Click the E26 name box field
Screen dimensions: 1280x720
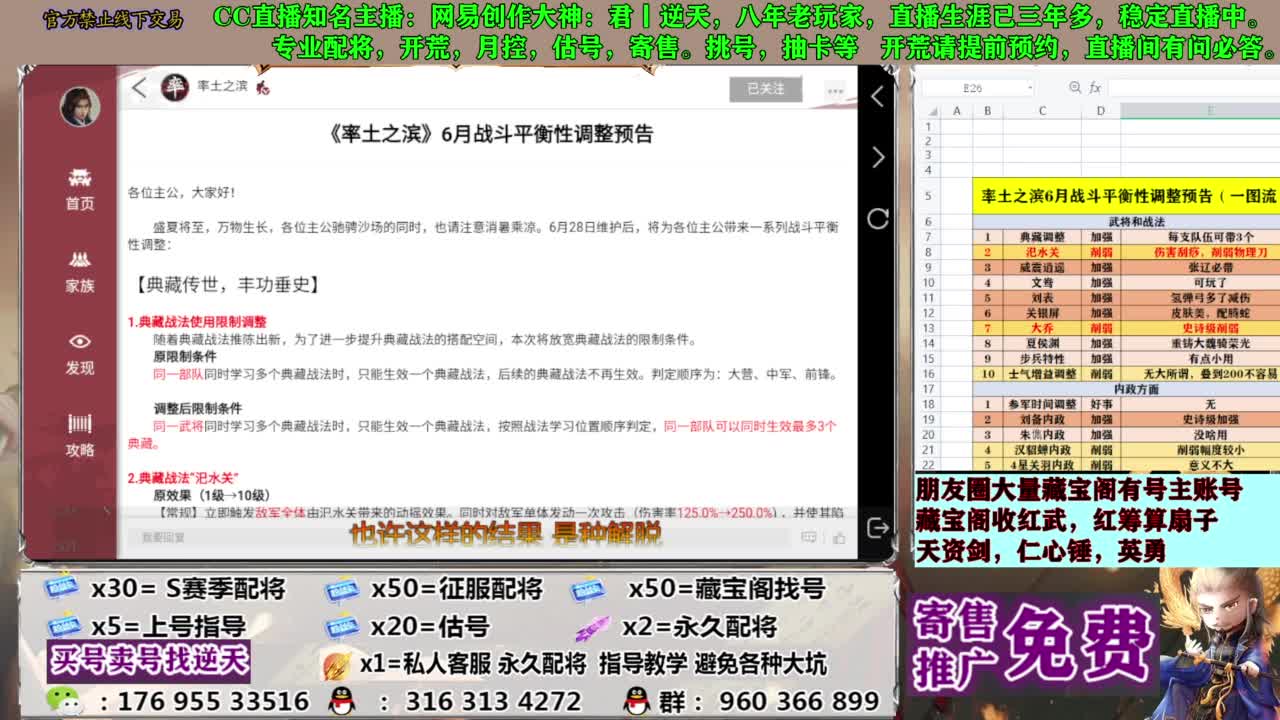click(978, 88)
